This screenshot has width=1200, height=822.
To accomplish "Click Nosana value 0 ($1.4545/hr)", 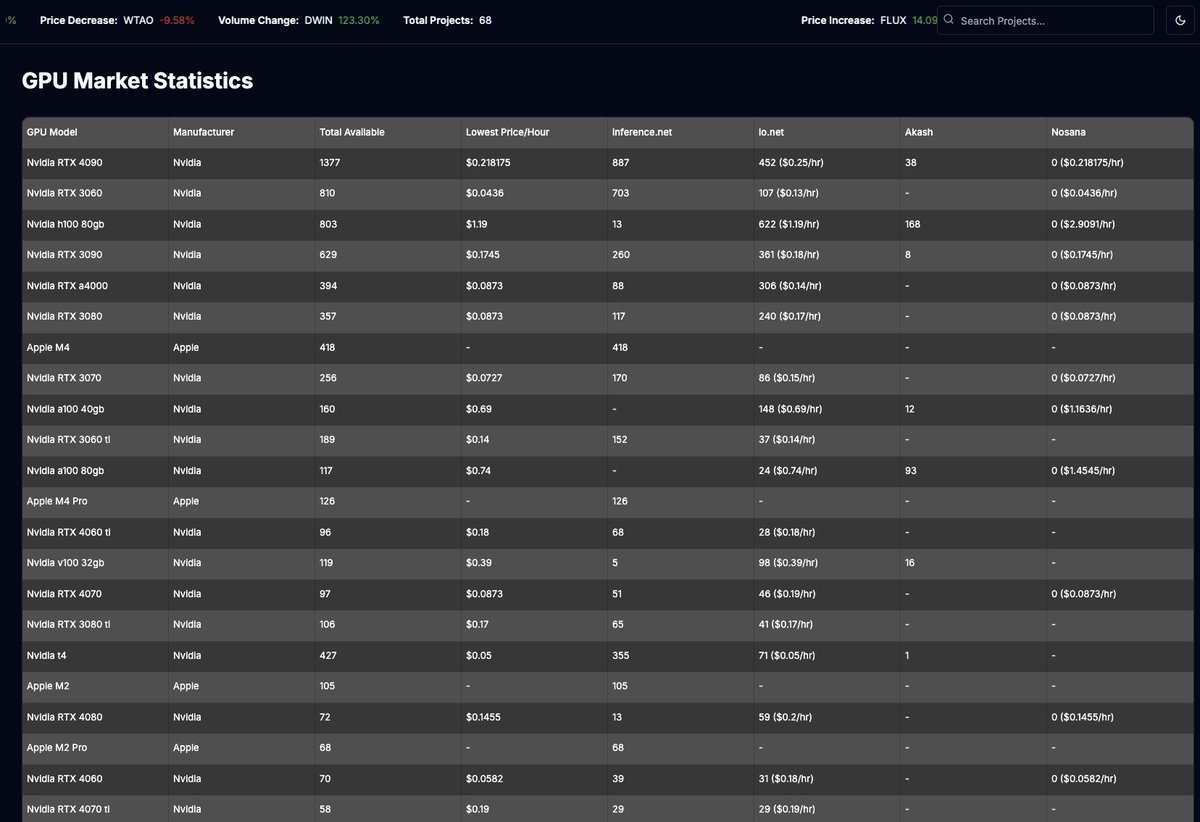I will 1084,471.
